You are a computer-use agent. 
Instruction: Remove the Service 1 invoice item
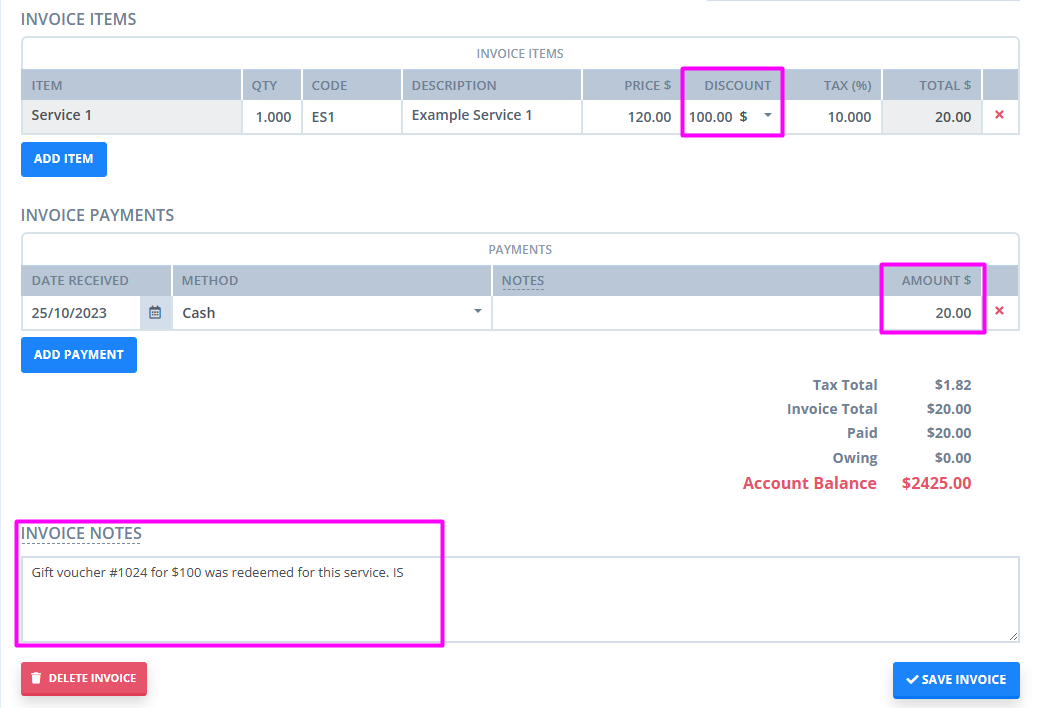click(x=999, y=115)
